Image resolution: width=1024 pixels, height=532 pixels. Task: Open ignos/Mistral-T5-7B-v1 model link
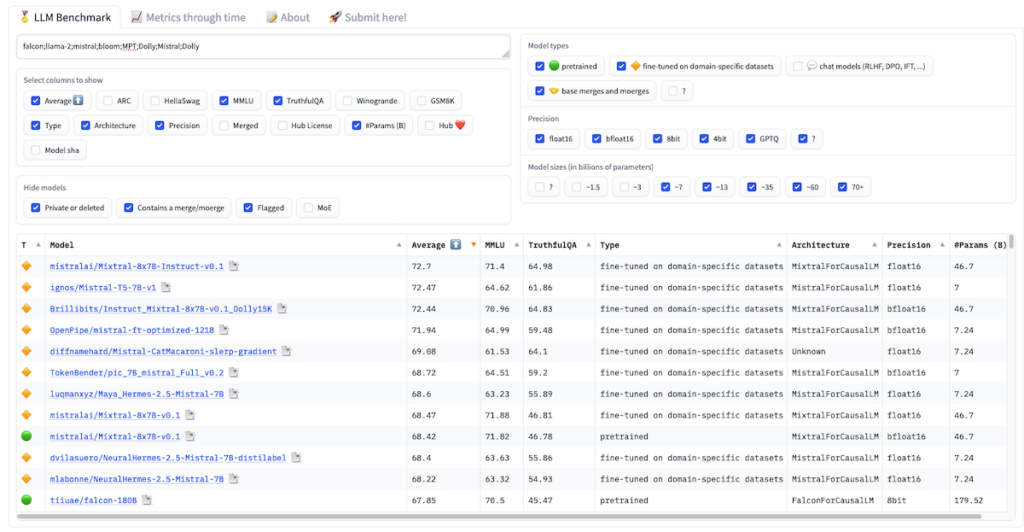point(103,287)
